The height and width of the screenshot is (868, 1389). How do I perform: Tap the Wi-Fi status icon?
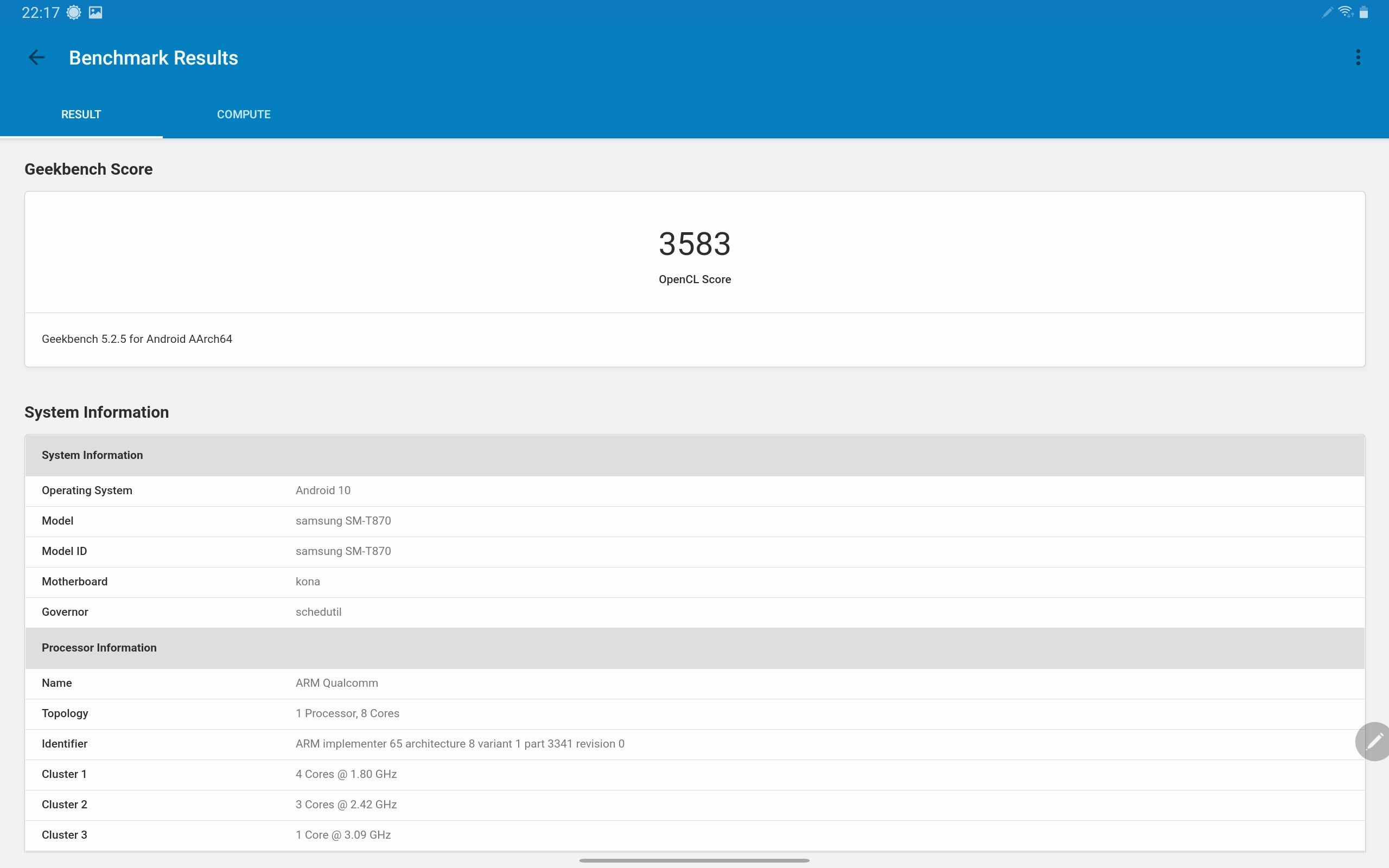[x=1346, y=12]
